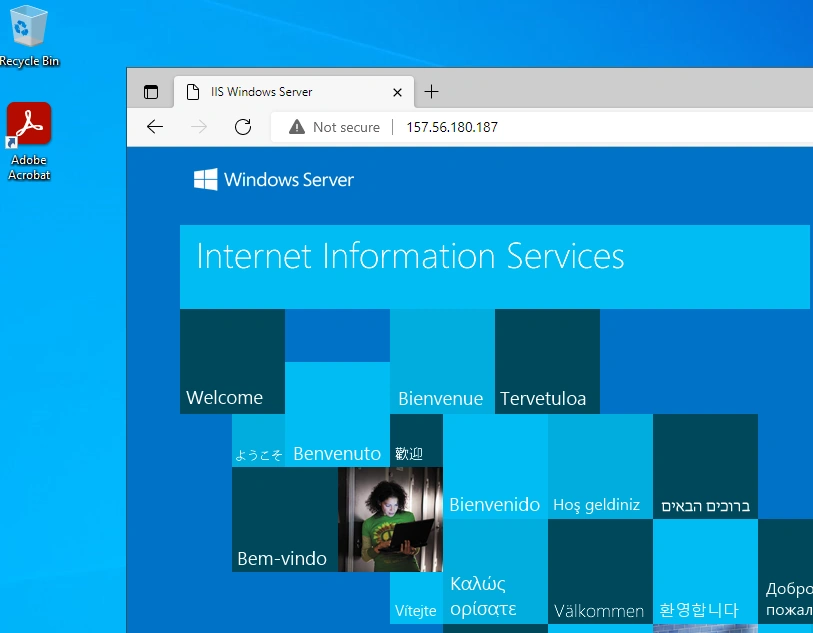
Task: Click the Bienvenido tile
Action: click(x=495, y=467)
